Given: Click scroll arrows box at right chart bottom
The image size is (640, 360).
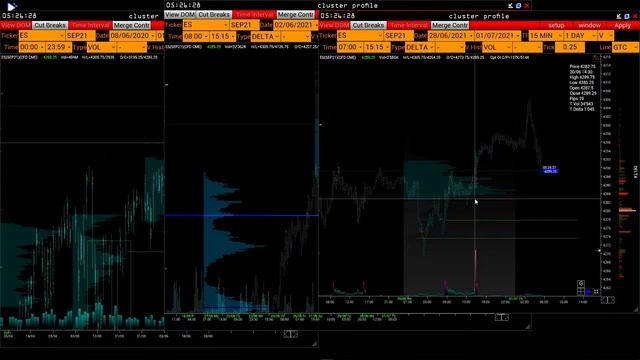Looking at the screenshot, I should (608, 300).
